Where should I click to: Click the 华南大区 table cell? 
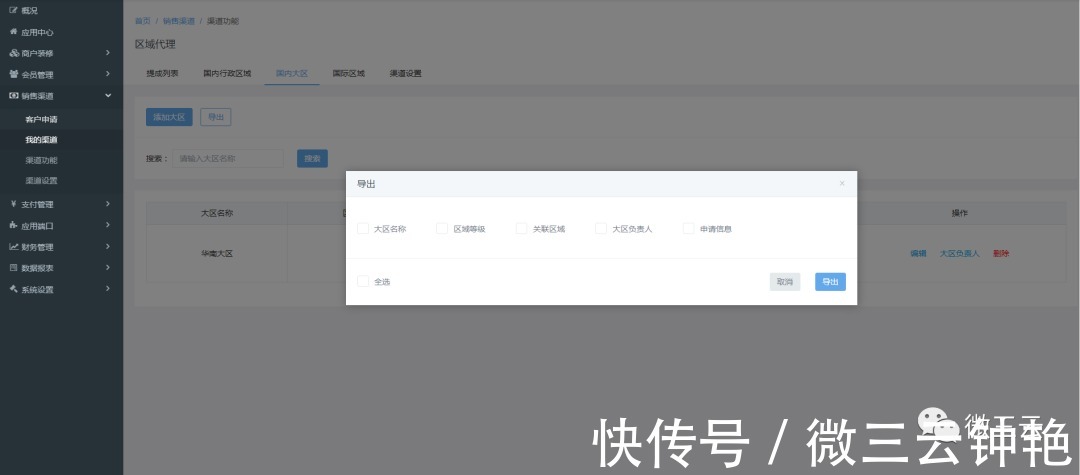217,253
